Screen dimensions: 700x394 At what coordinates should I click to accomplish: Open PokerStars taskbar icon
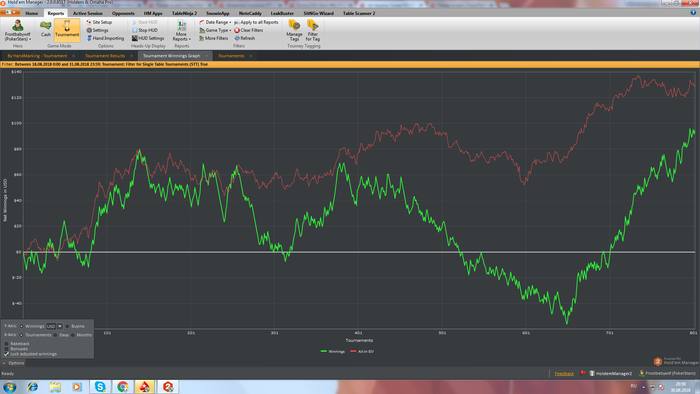(x=145, y=386)
